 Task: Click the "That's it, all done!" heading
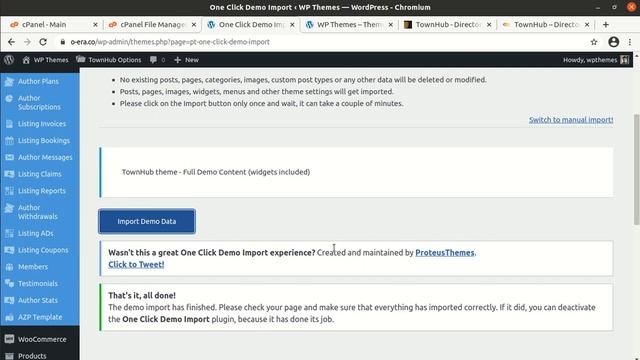(142, 296)
